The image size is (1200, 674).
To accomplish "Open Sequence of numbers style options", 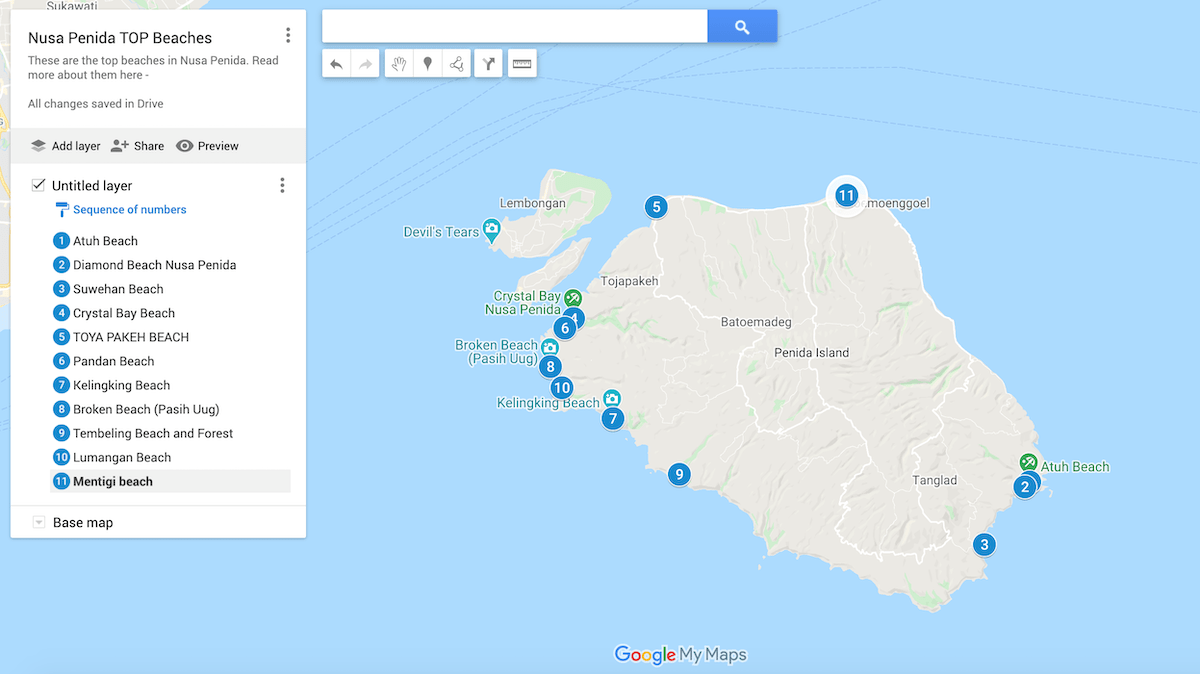I will pos(129,209).
